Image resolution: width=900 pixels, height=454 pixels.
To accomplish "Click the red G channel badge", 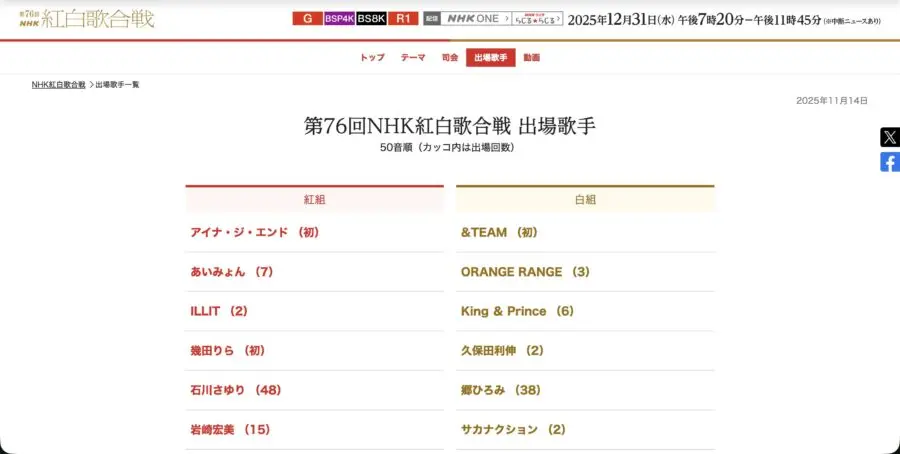I will [x=306, y=18].
